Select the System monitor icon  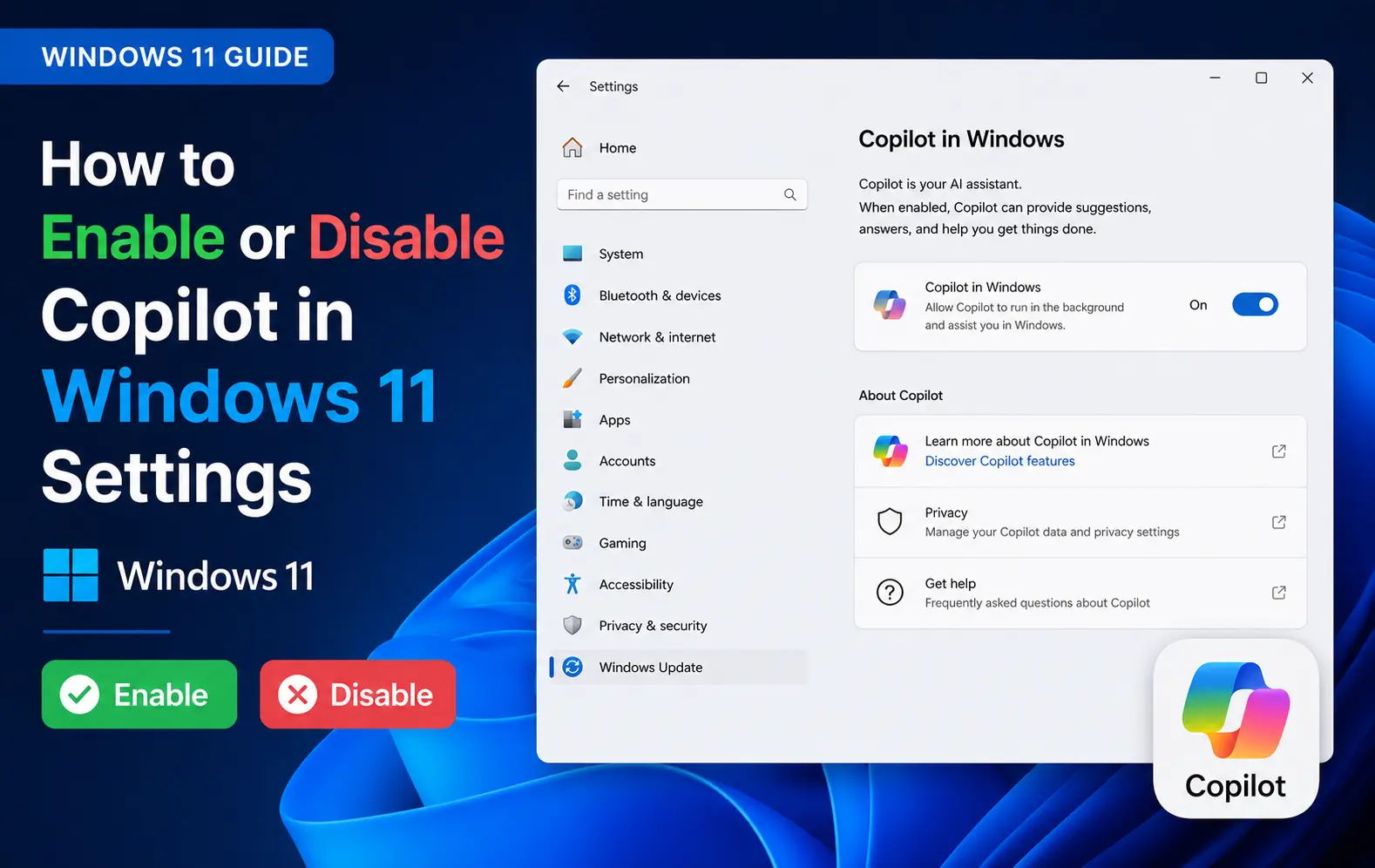click(x=572, y=254)
